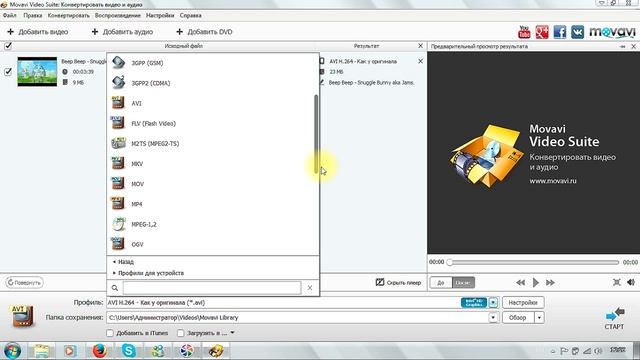The width and height of the screenshot is (640, 360).
Task: Open the Google+ icon link
Action: [542, 32]
